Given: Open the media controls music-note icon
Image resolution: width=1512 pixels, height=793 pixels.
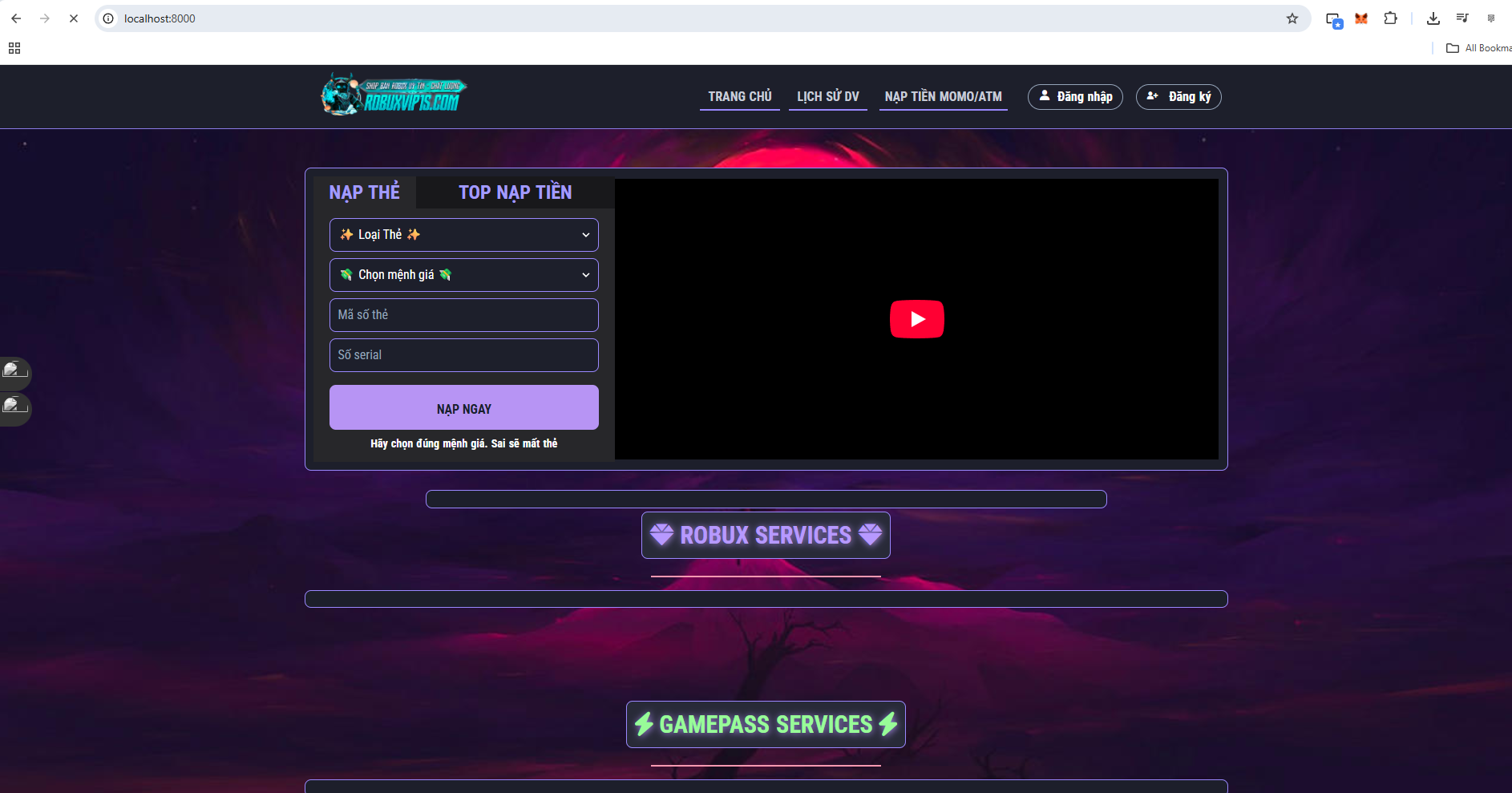Looking at the screenshot, I should pyautogui.click(x=1462, y=18).
